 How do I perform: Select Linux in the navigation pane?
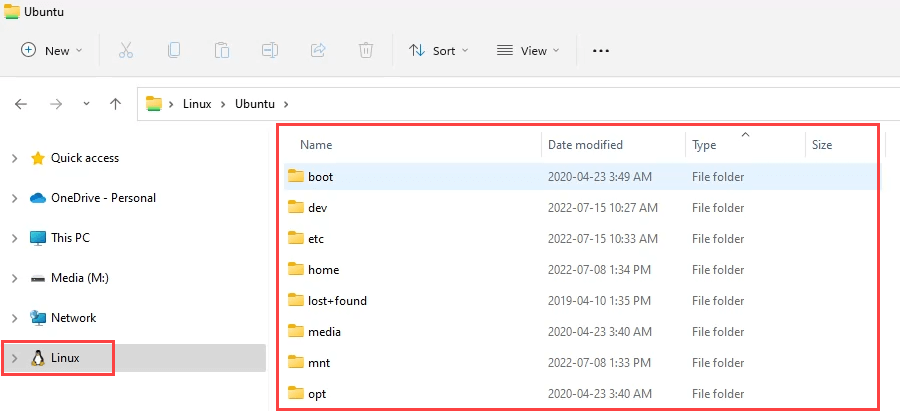point(65,358)
